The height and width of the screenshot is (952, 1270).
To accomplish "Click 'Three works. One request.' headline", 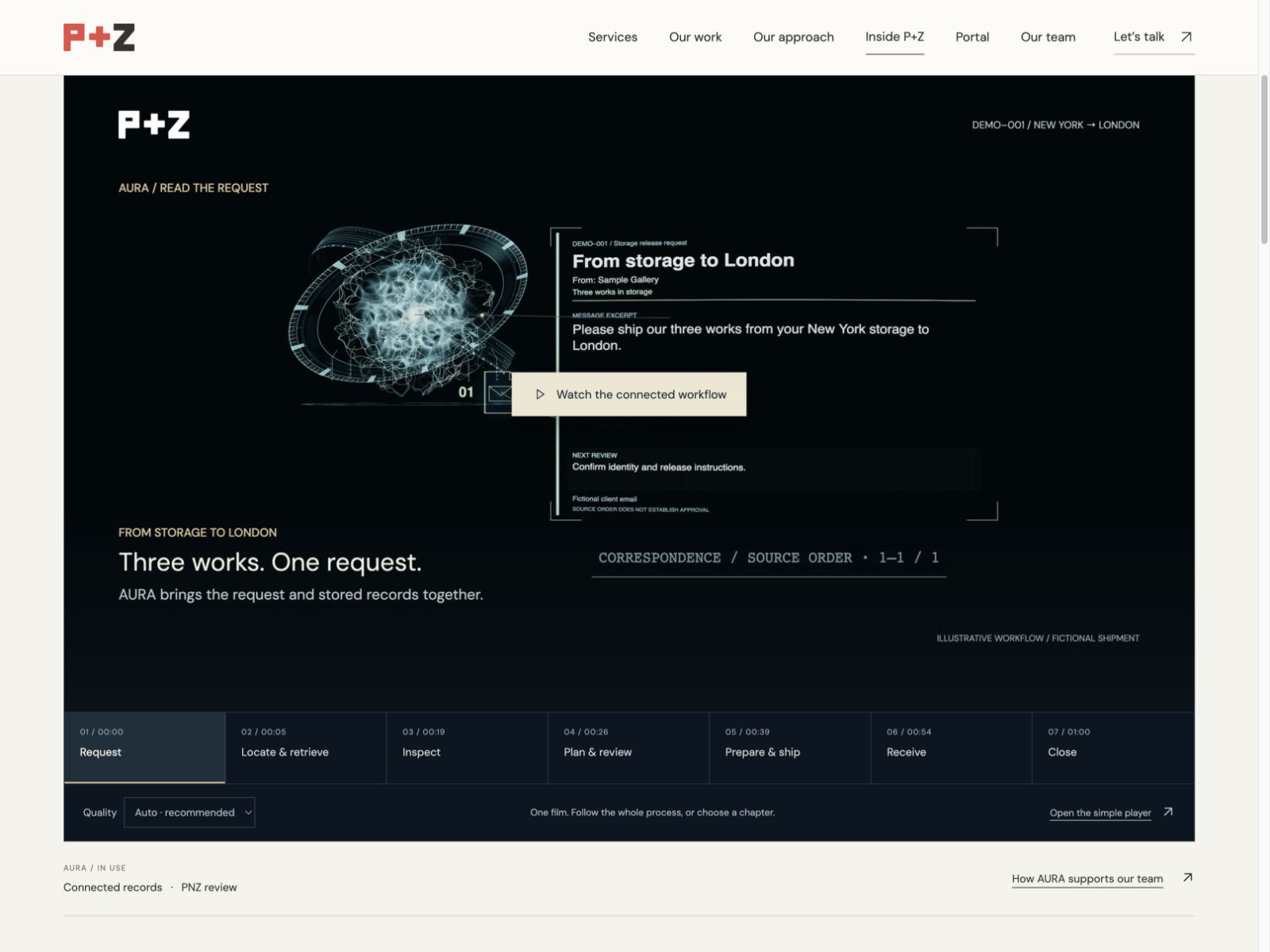I will point(270,562).
